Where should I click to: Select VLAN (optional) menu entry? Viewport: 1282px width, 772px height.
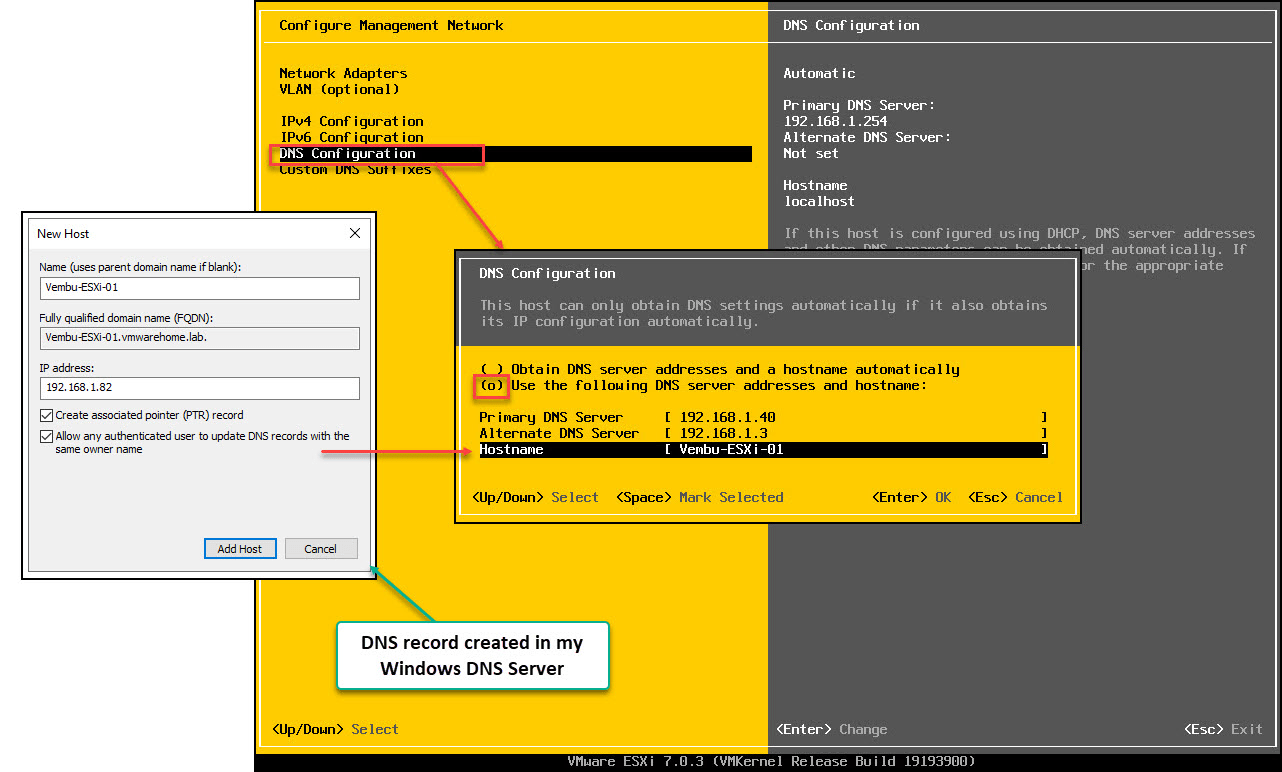[x=339, y=89]
